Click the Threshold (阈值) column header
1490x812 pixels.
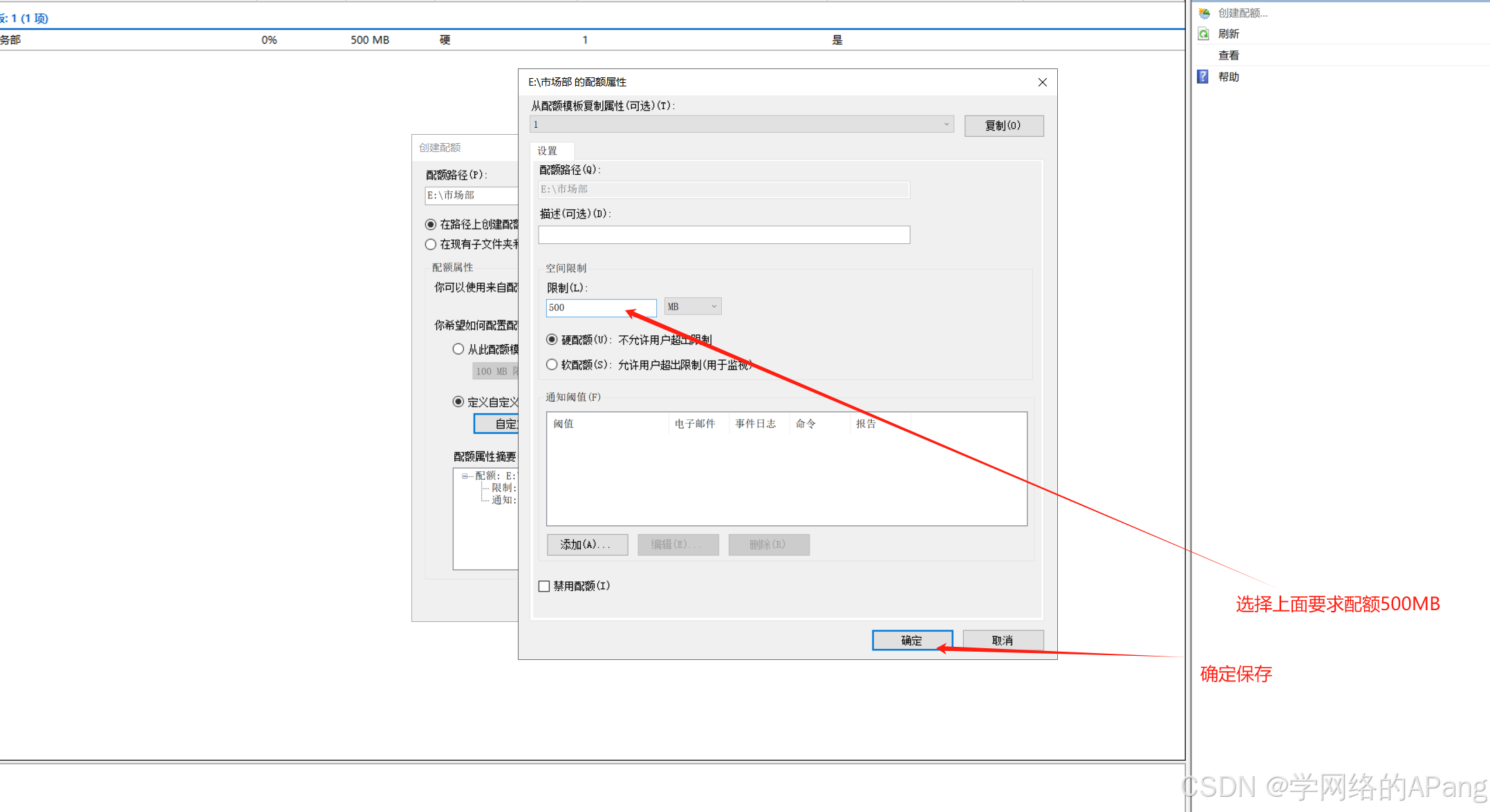pos(564,424)
